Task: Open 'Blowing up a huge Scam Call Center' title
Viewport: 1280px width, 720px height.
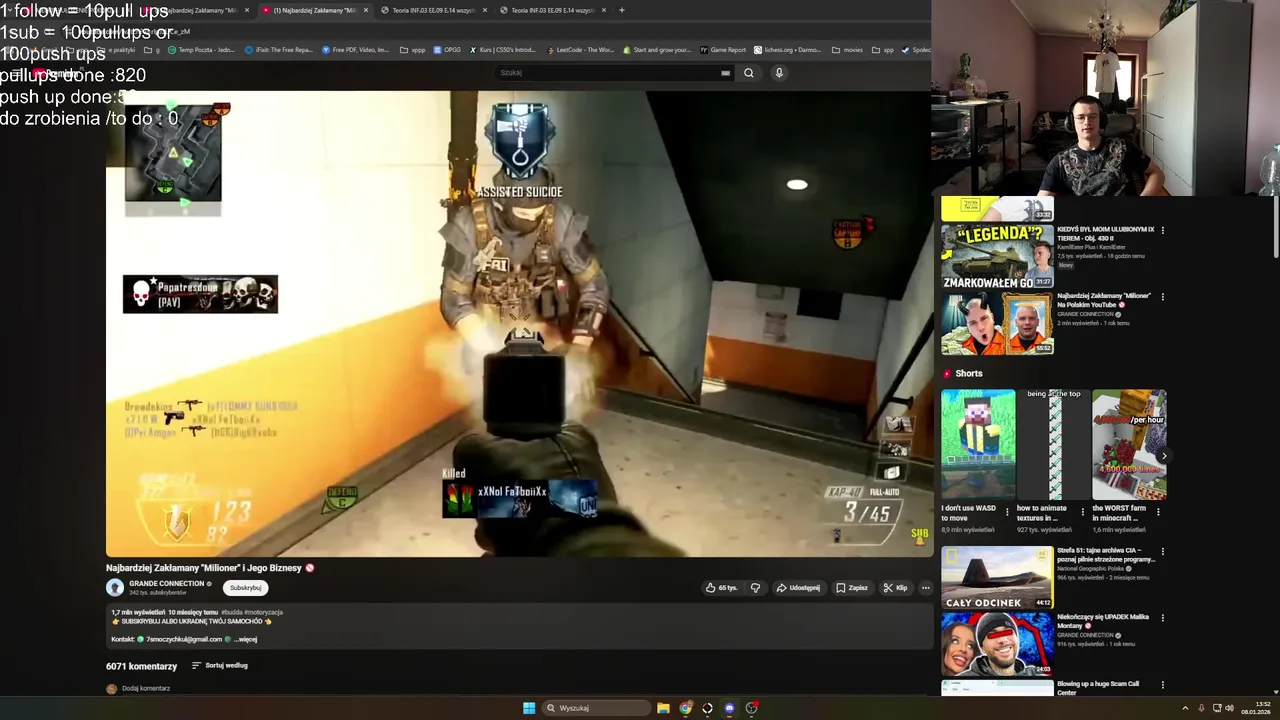Action: [1098, 688]
